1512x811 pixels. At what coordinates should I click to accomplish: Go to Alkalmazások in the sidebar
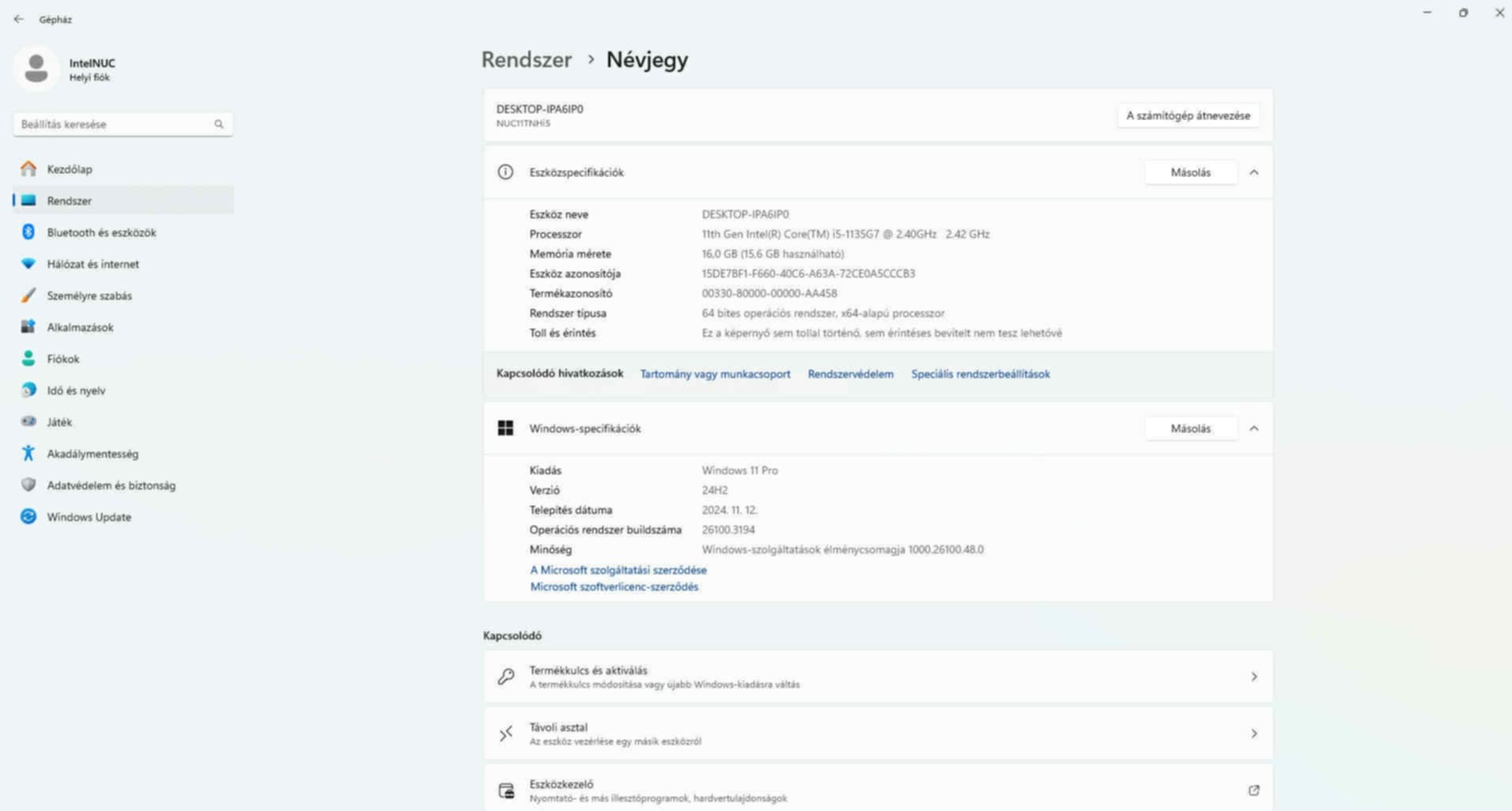coord(80,327)
